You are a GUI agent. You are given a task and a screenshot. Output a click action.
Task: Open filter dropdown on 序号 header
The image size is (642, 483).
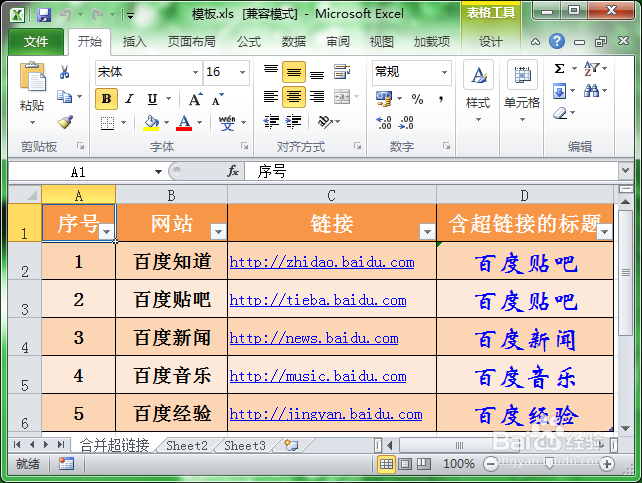coord(106,232)
